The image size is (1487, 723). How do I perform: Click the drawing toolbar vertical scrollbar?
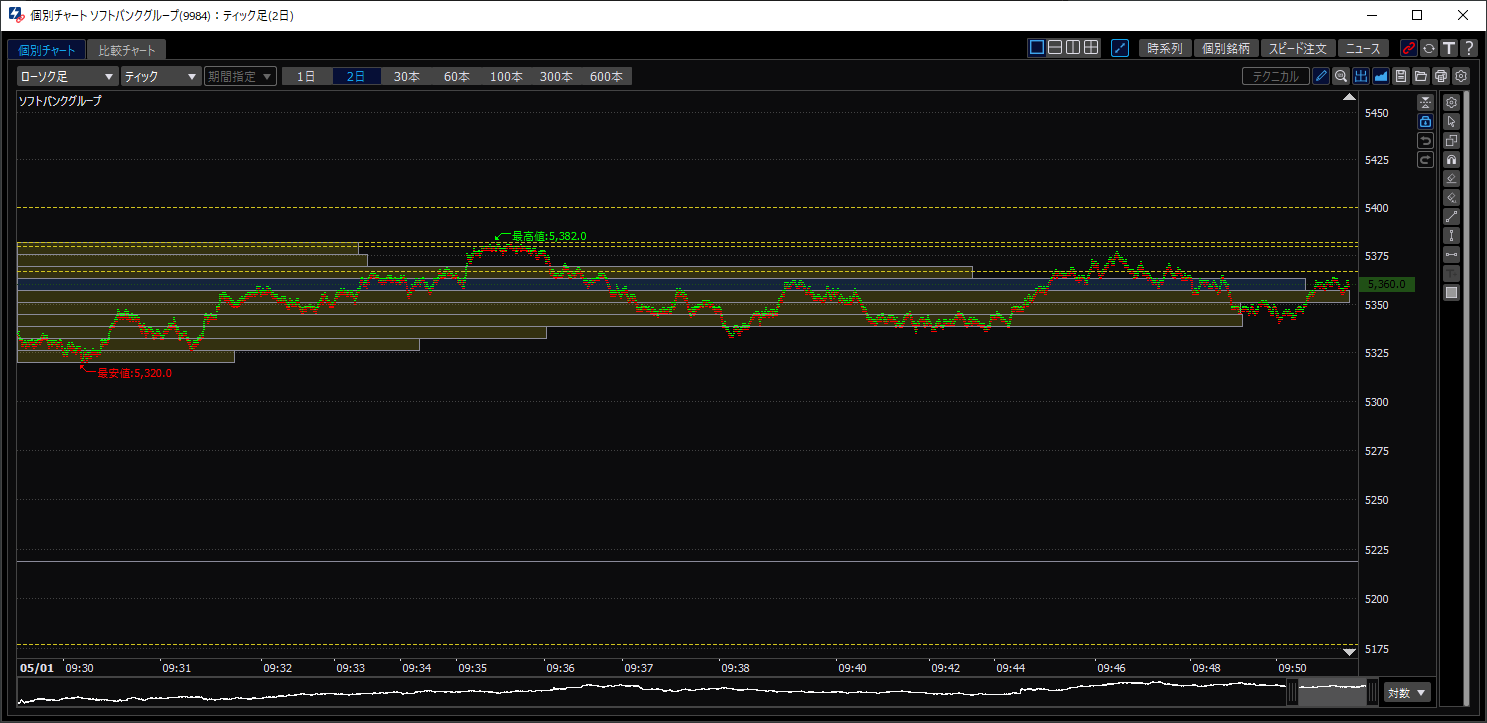pyautogui.click(x=1466, y=400)
